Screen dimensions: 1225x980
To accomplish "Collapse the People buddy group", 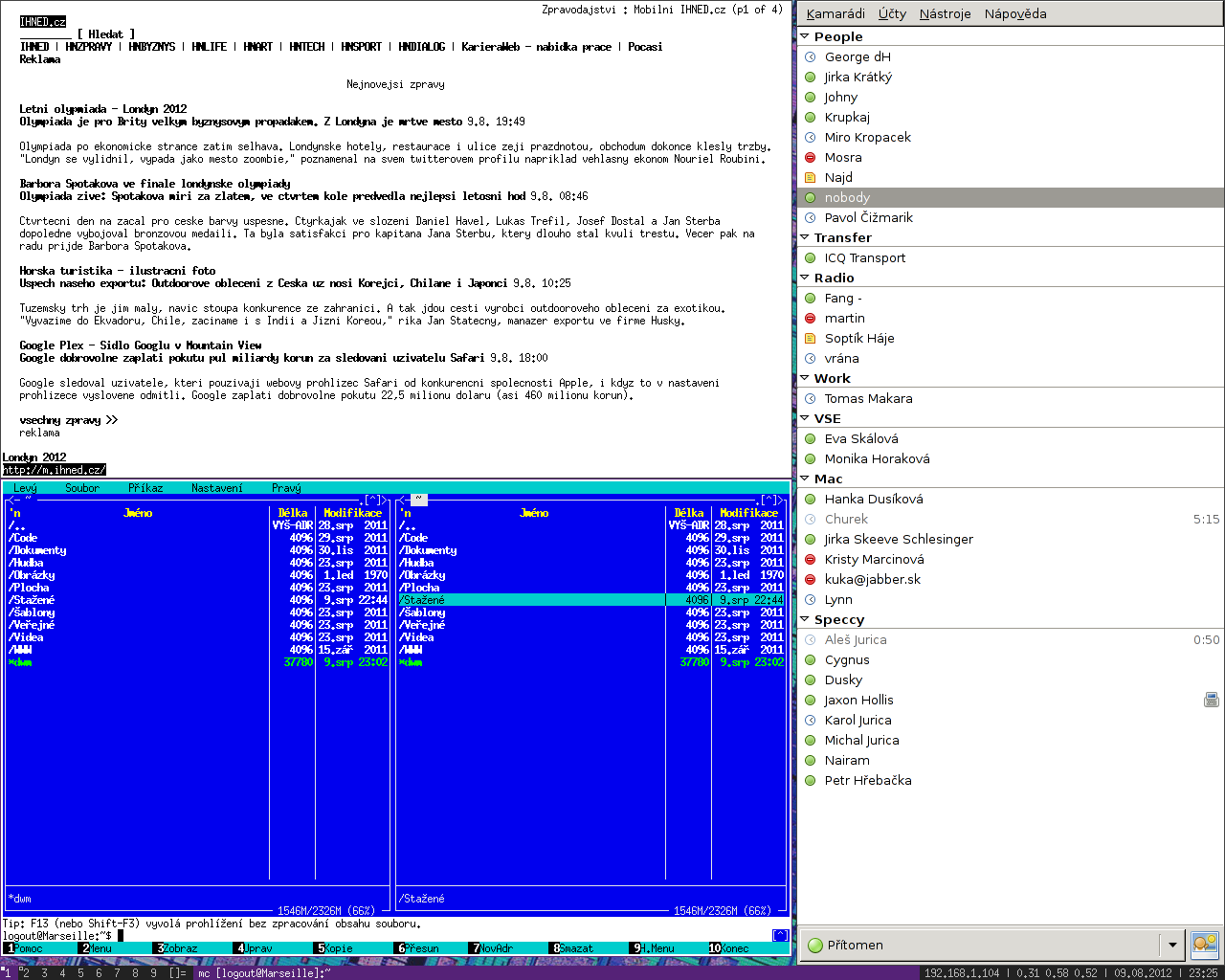I will click(805, 36).
